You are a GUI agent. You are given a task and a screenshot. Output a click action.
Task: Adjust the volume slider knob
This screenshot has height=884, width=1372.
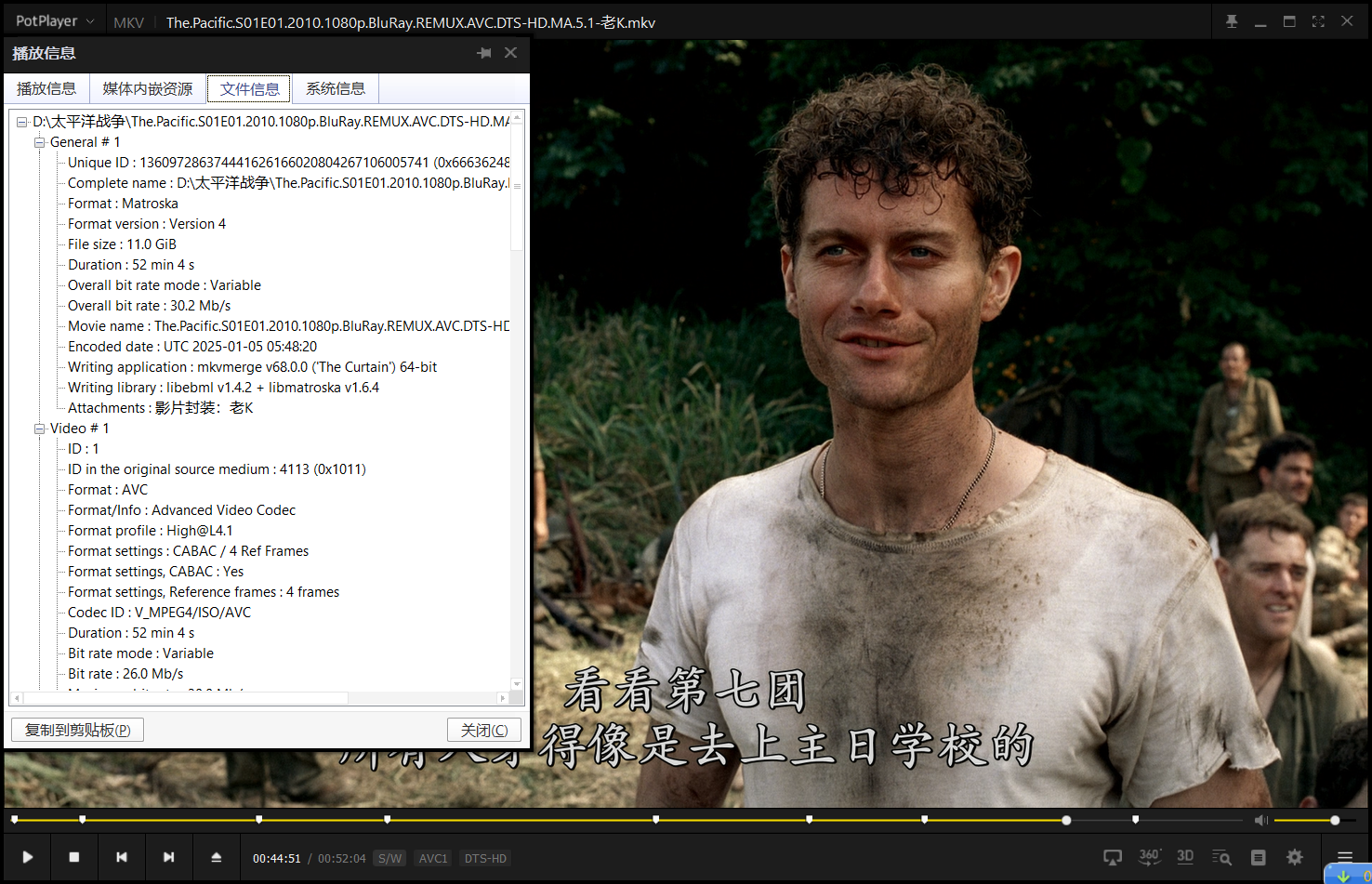tap(1335, 820)
